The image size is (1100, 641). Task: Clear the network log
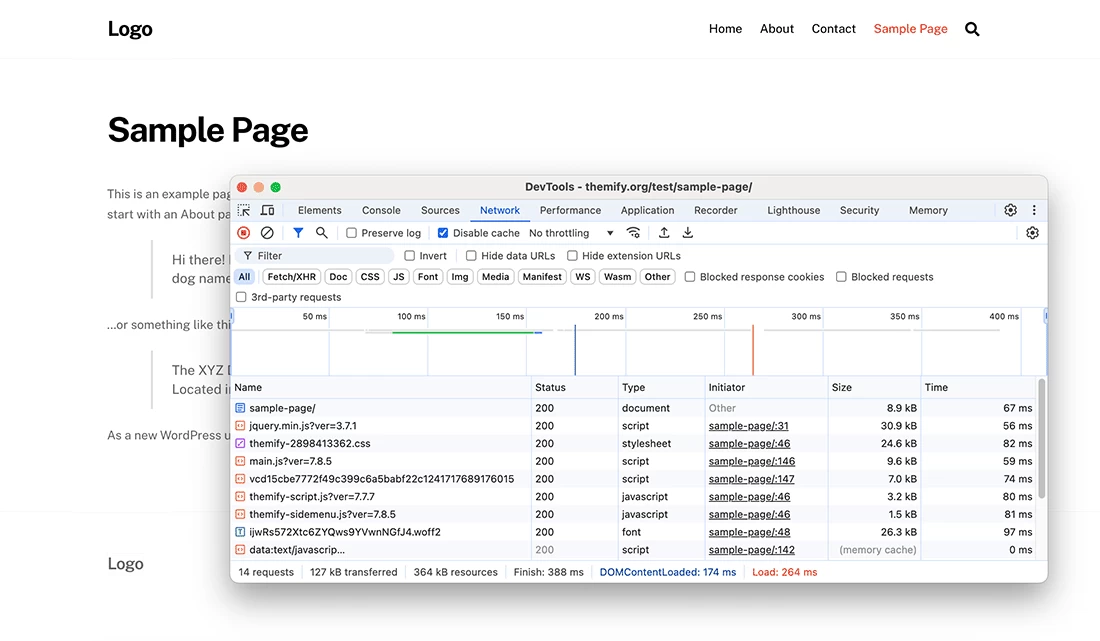pyautogui.click(x=267, y=233)
